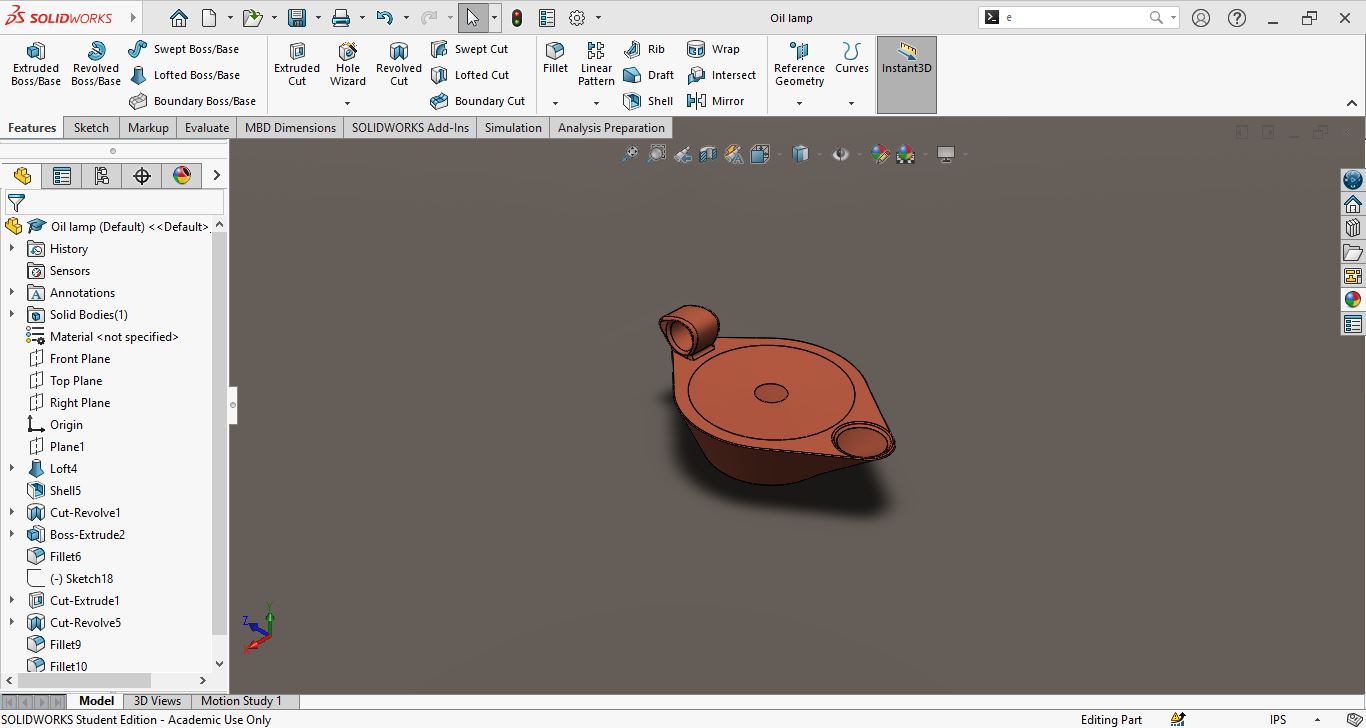Toggle Instant3D mode

[x=907, y=75]
